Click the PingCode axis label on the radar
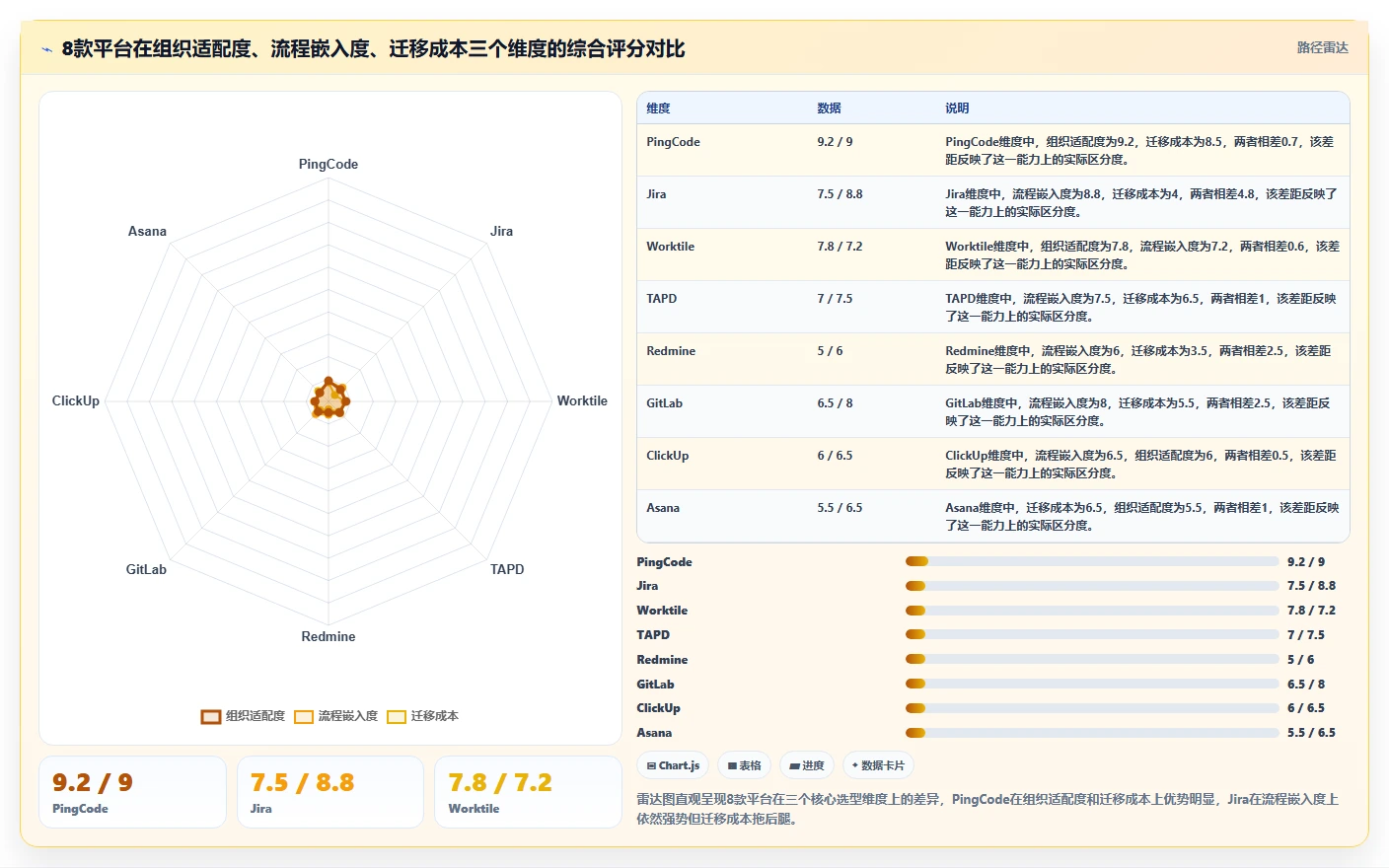The width and height of the screenshot is (1389, 868). pyautogui.click(x=329, y=164)
